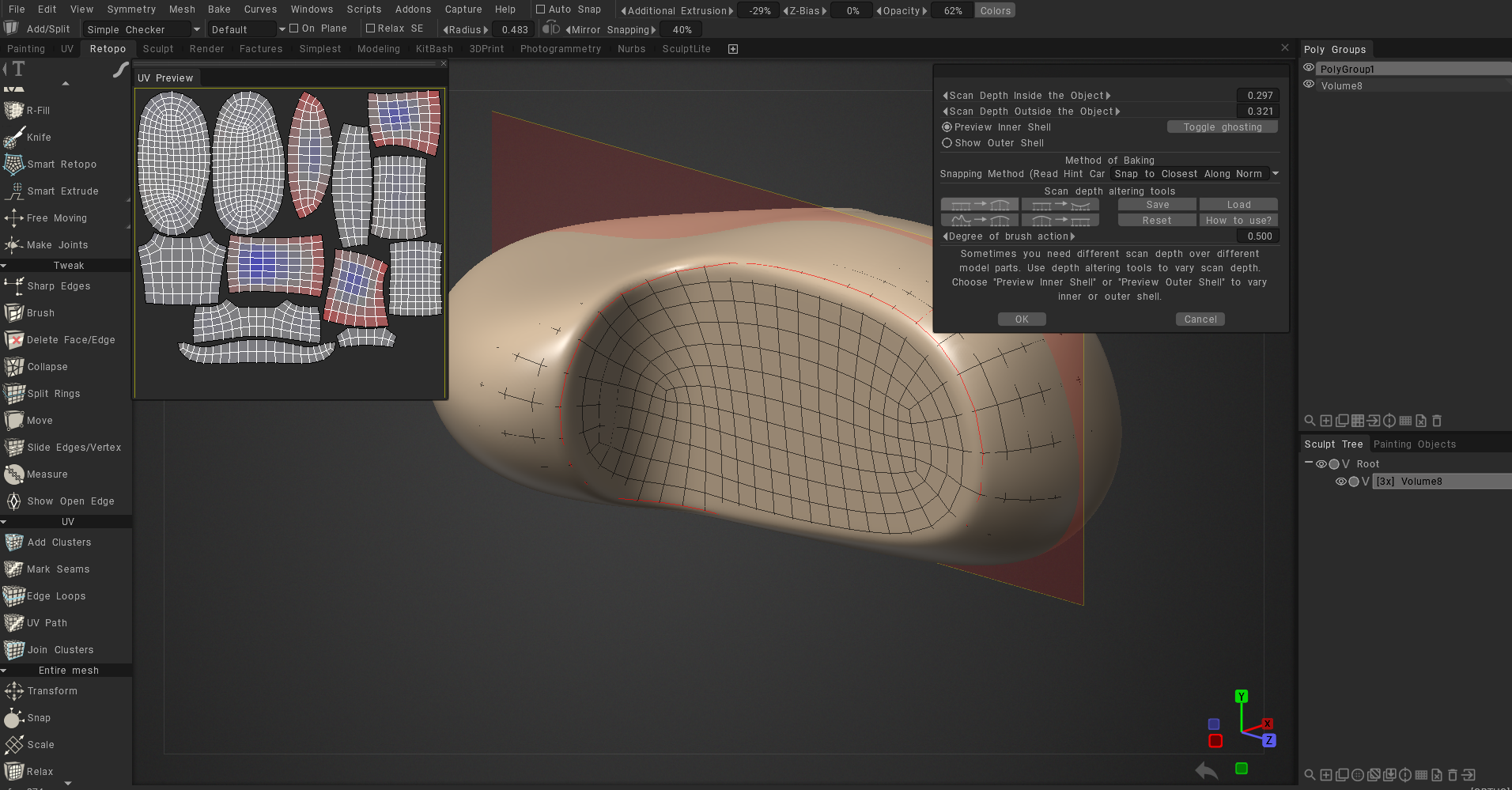Select the Show Outer Shell radio button
This screenshot has height=790, width=1512.
tap(947, 143)
